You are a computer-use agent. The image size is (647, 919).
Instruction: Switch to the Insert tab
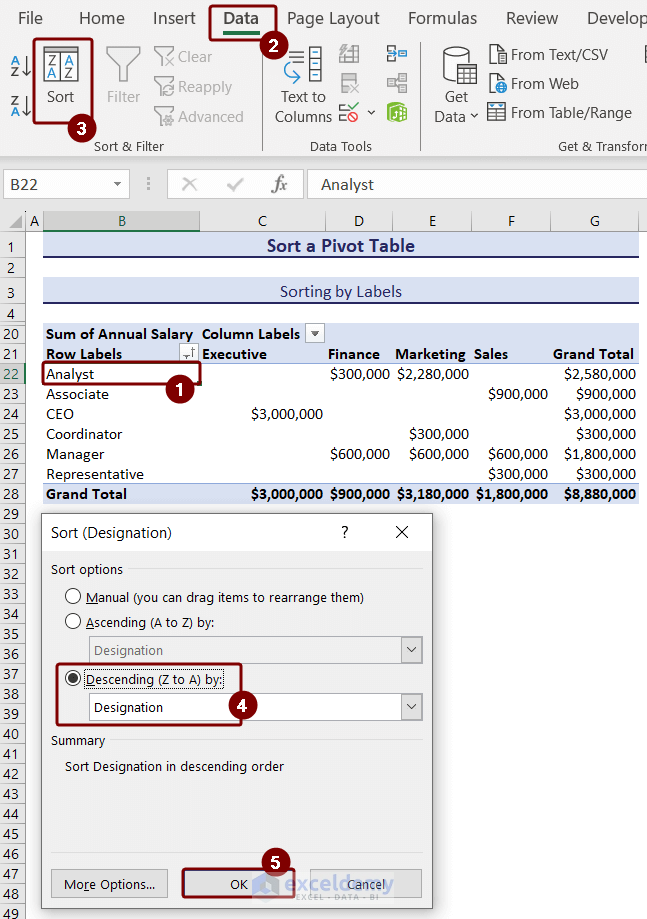[174, 18]
